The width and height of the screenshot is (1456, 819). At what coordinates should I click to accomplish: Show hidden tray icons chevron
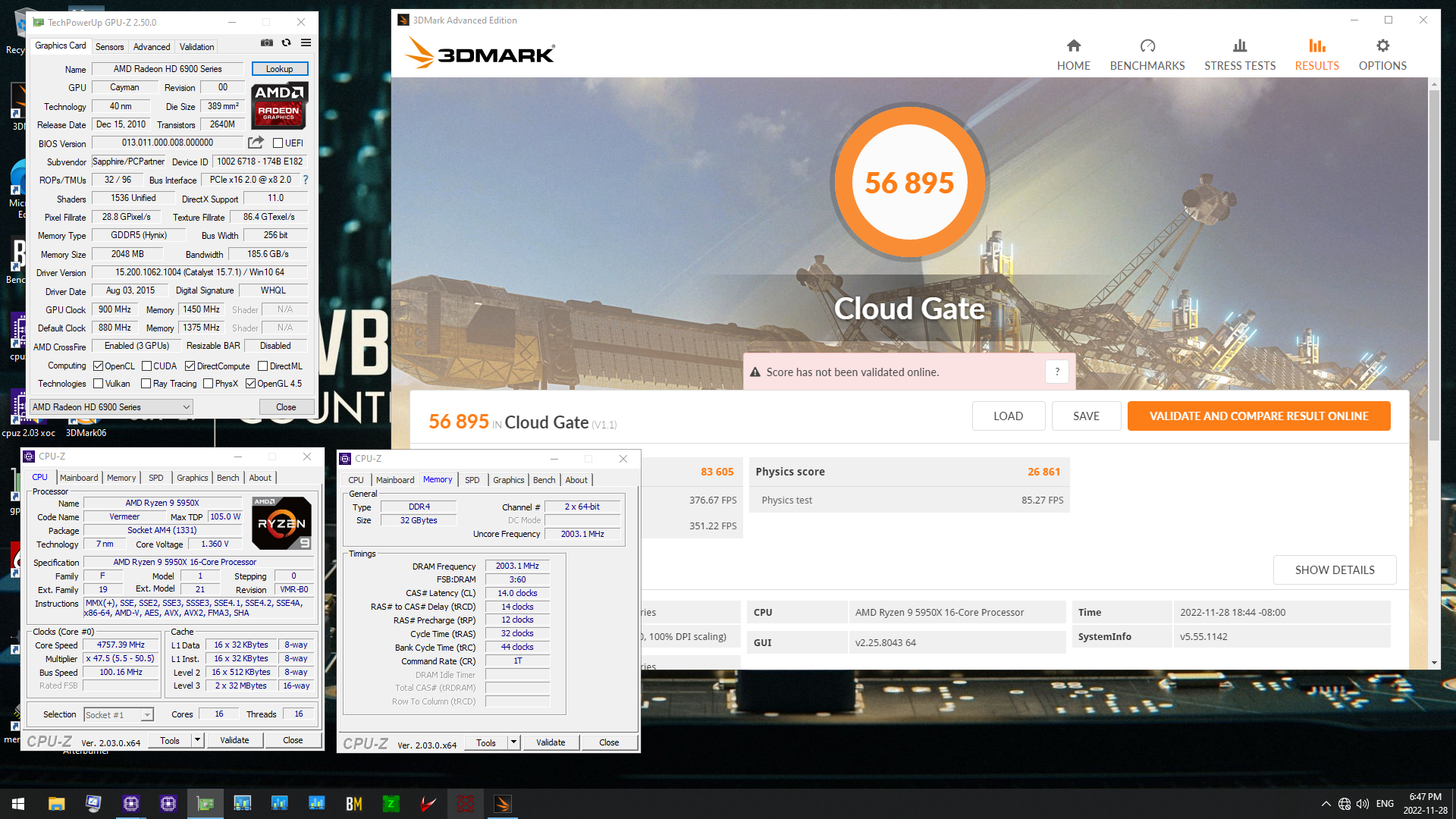pyautogui.click(x=1326, y=804)
